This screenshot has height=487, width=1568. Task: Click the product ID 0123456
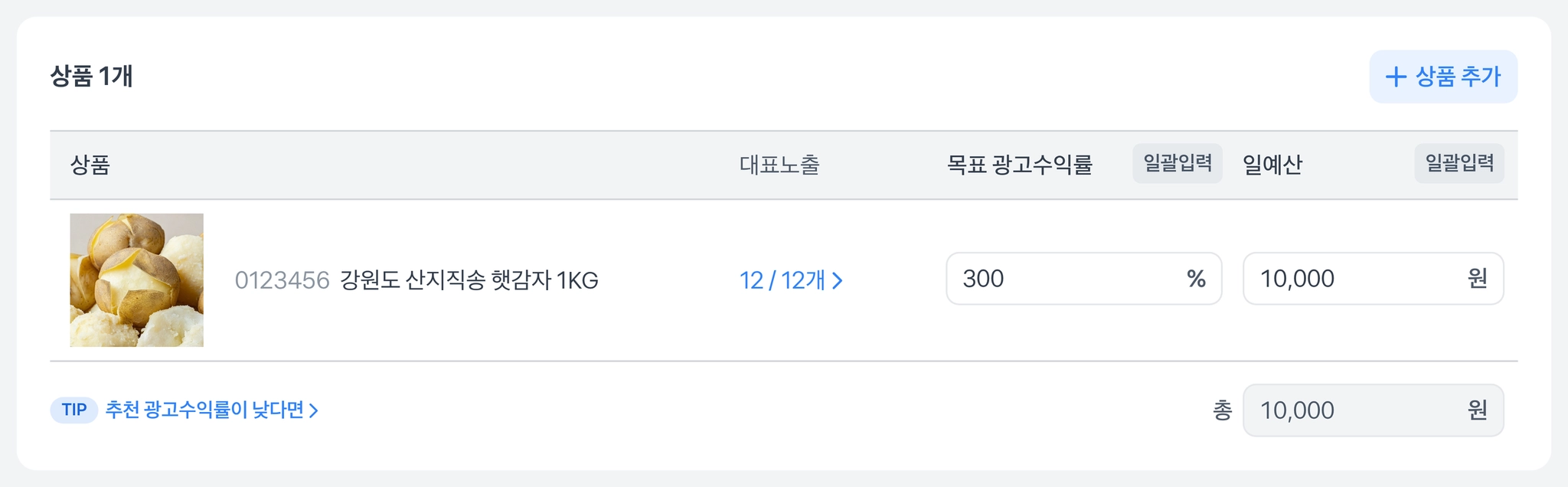[x=282, y=280]
